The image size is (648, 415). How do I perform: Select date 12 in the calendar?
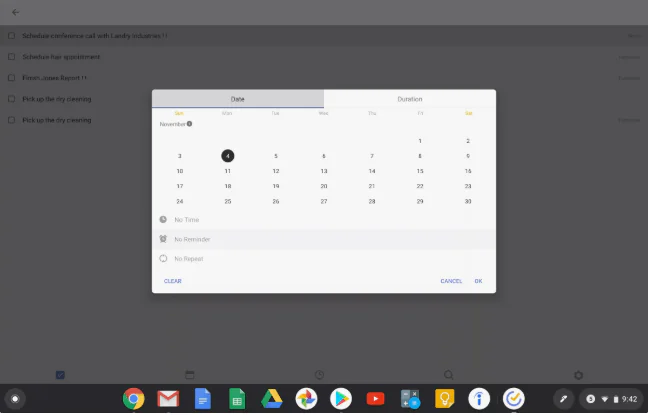click(276, 171)
